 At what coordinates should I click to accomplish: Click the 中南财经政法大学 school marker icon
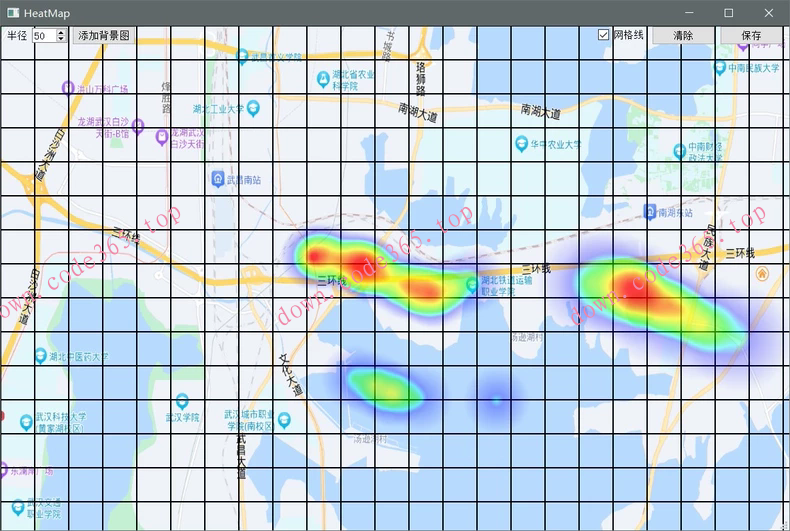point(680,151)
